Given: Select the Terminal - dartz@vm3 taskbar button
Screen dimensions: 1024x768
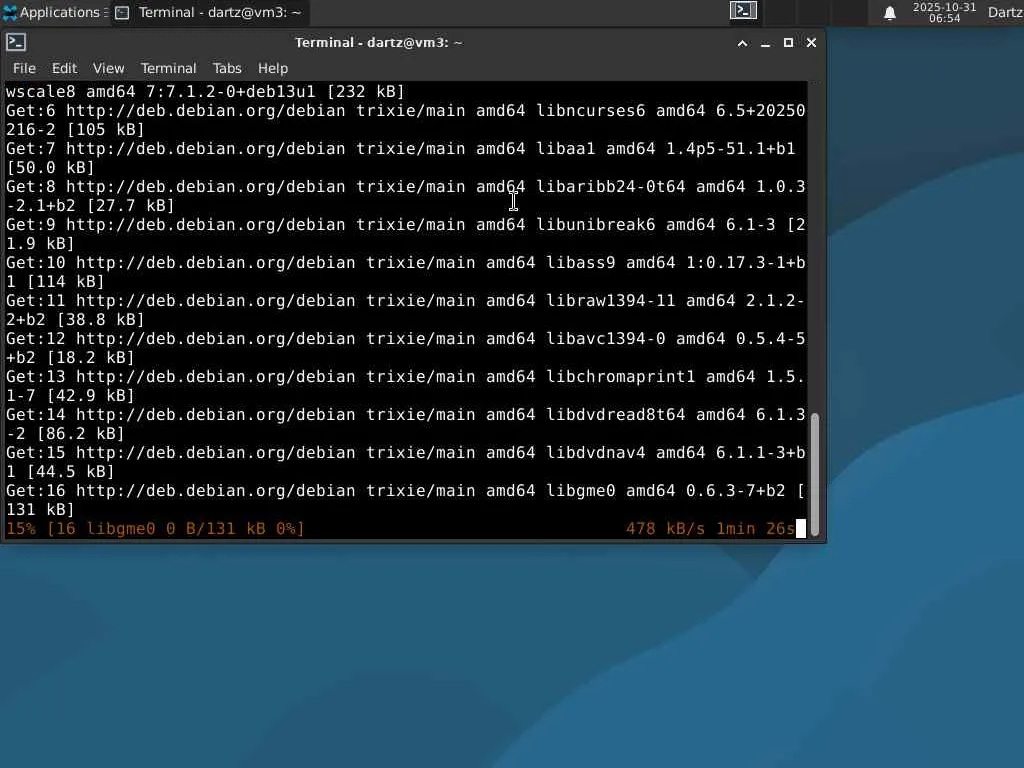Looking at the screenshot, I should 210,12.
